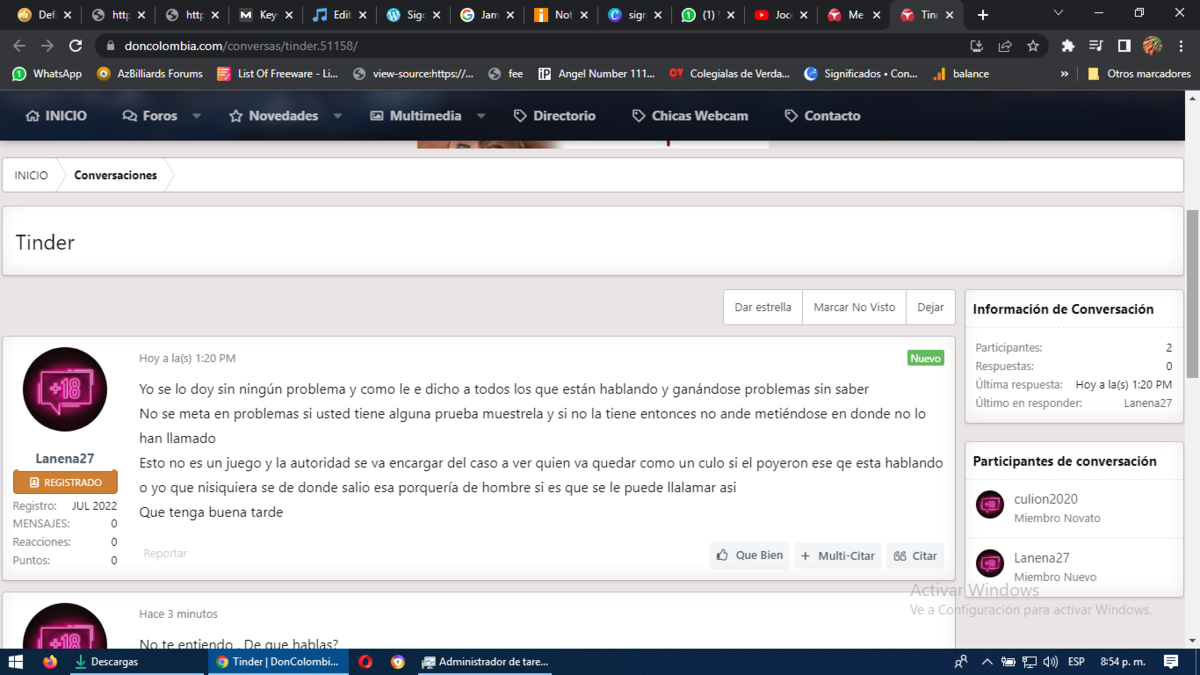
Task: Open the Directorio menu item
Action: (554, 116)
